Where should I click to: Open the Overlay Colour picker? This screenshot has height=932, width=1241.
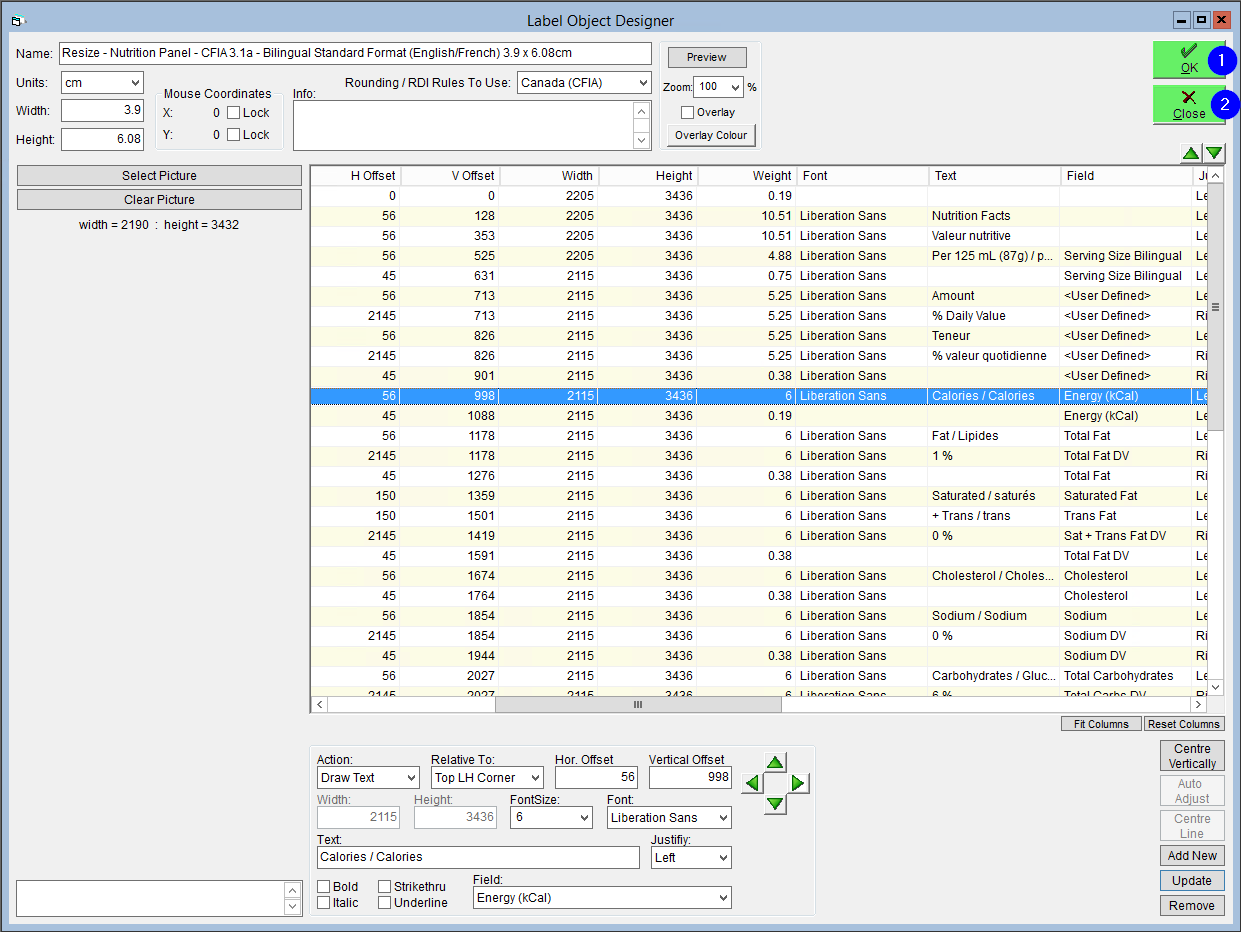coord(711,136)
